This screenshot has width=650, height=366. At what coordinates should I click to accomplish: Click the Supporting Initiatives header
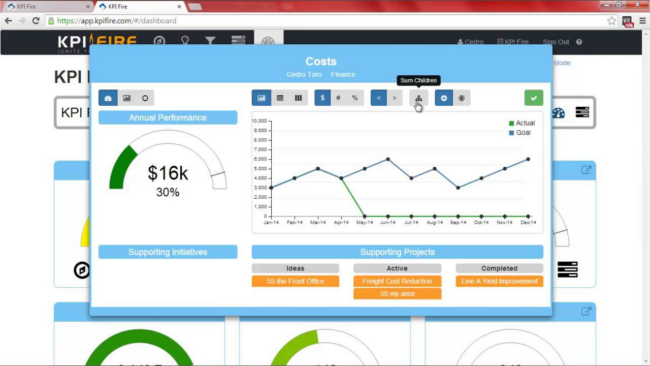click(168, 252)
